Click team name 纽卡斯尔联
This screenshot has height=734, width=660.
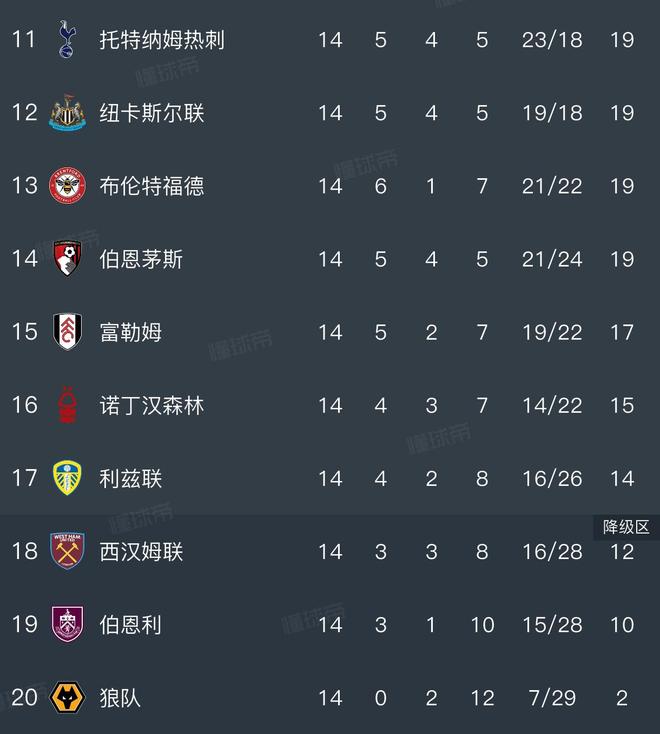[x=152, y=112]
